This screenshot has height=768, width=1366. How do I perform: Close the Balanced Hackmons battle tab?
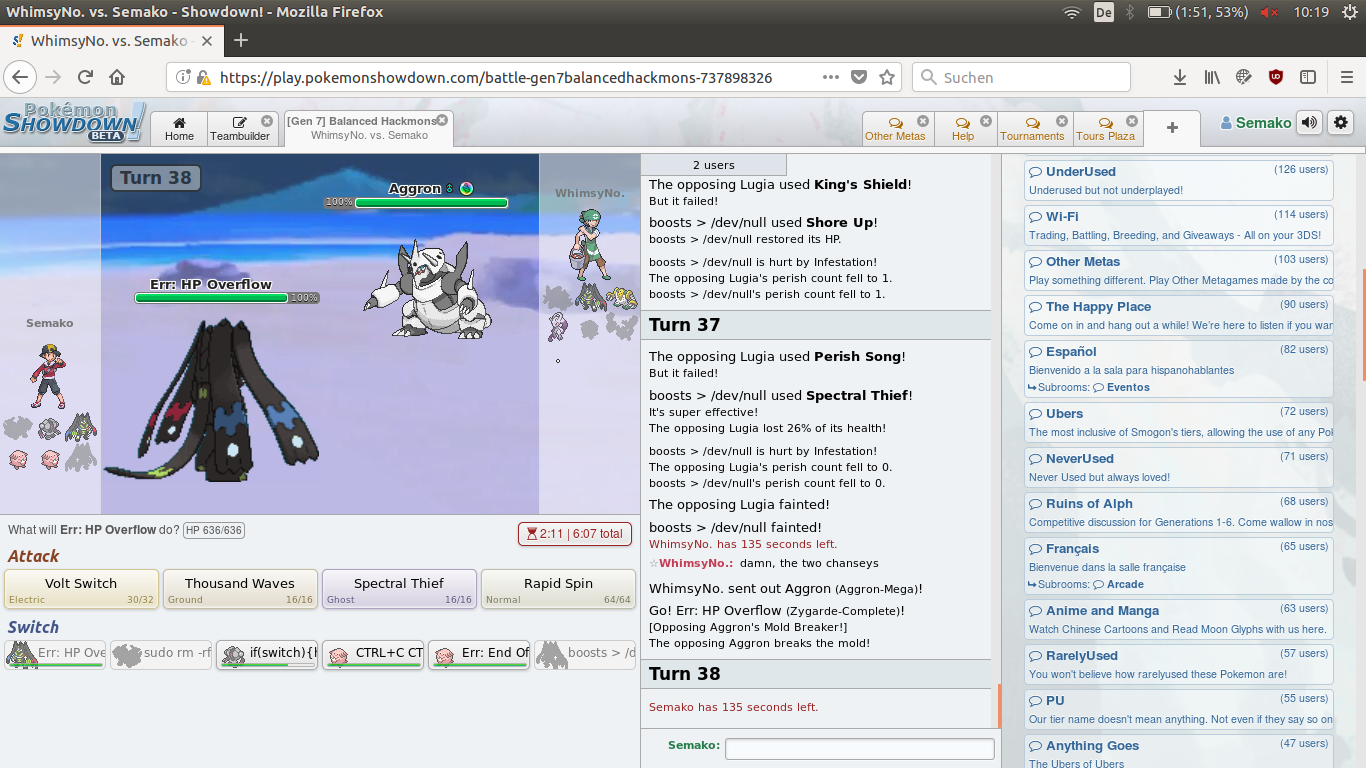click(x=442, y=121)
